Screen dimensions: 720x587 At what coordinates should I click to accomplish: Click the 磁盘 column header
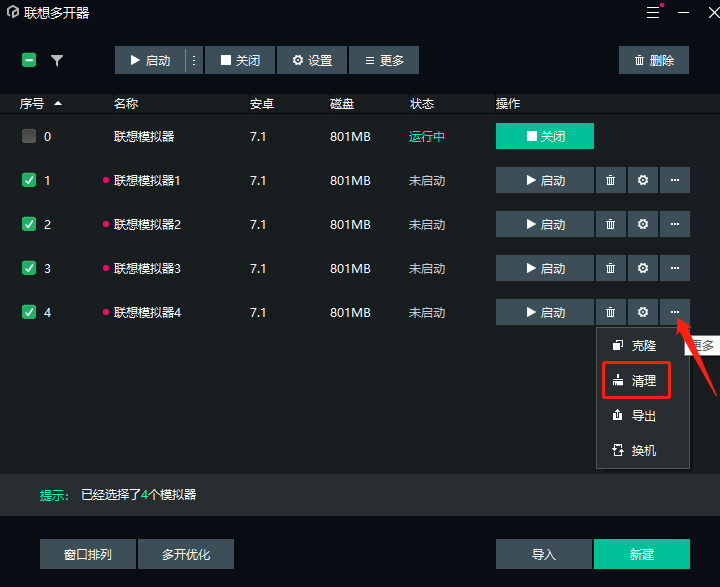(x=342, y=104)
